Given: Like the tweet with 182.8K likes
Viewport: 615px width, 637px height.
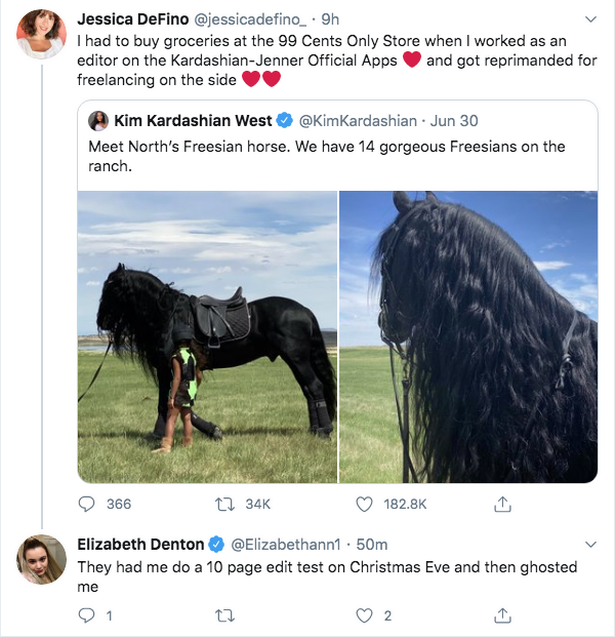Looking at the screenshot, I should point(365,504).
